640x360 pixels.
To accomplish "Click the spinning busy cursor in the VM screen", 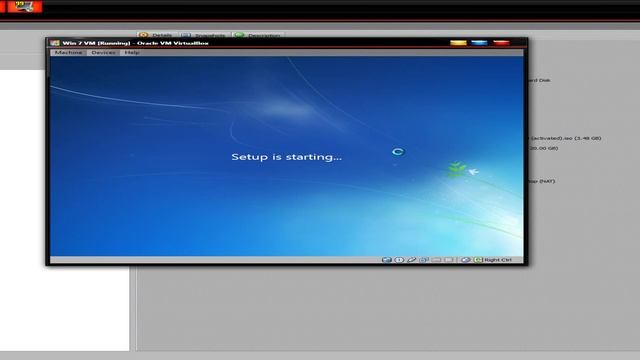I will pos(398,152).
